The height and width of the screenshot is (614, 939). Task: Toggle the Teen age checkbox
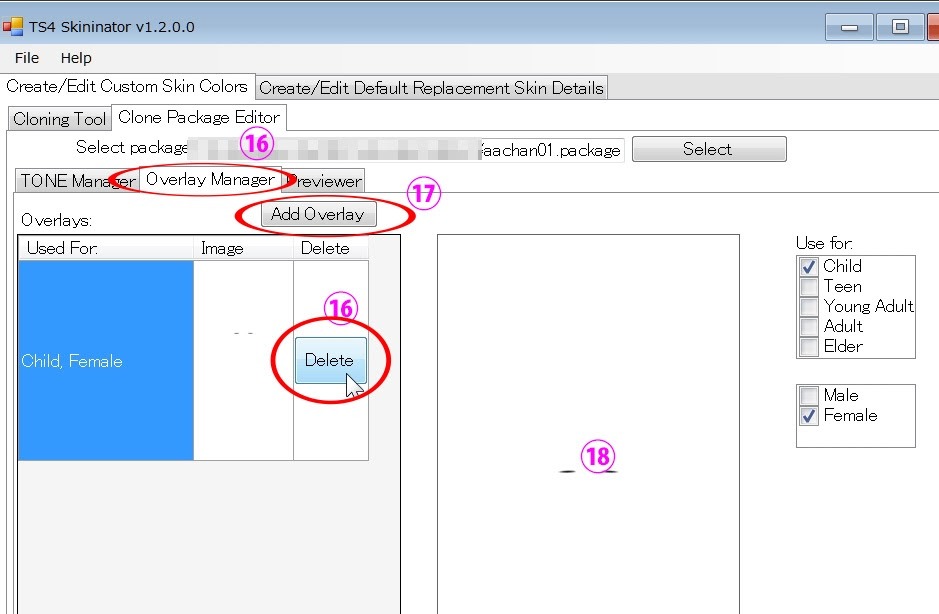(x=809, y=287)
